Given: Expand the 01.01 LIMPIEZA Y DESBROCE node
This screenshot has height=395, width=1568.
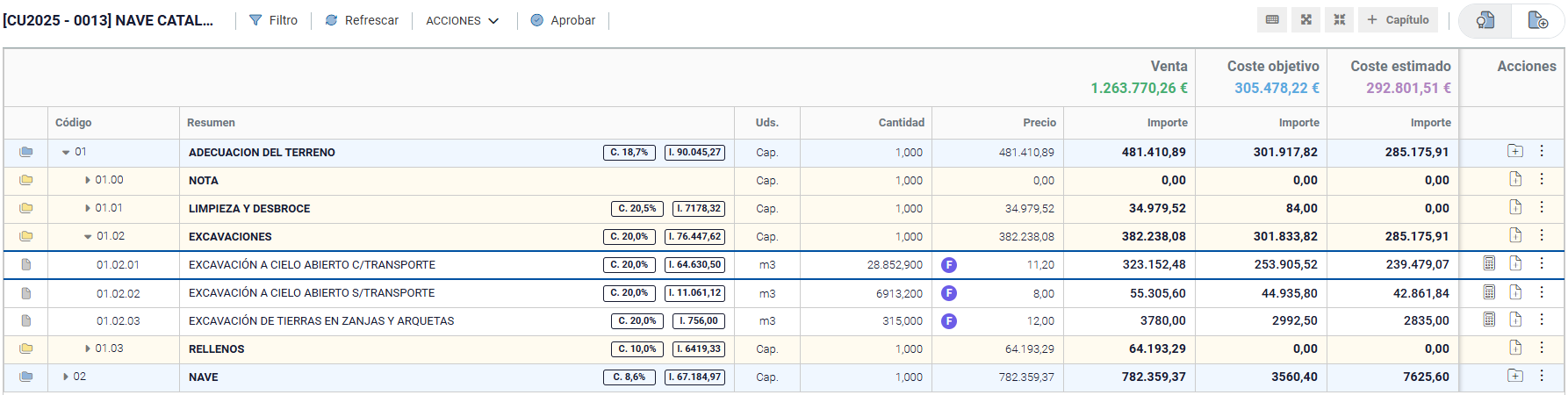Looking at the screenshot, I should point(88,208).
